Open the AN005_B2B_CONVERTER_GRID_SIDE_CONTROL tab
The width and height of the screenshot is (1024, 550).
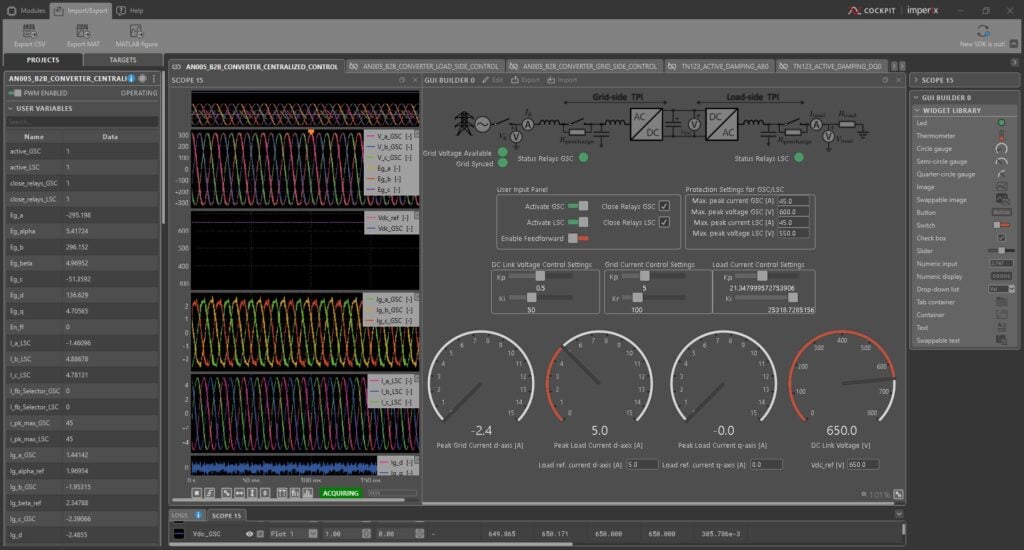point(588,66)
